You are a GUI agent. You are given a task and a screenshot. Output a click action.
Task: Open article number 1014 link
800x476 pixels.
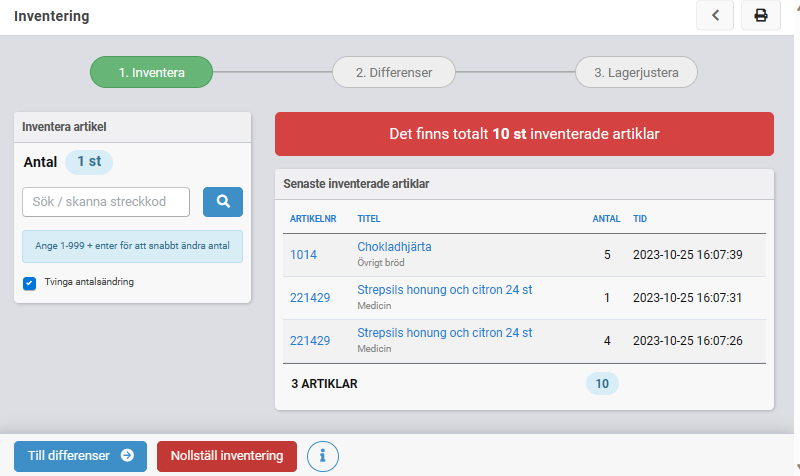tap(303, 255)
